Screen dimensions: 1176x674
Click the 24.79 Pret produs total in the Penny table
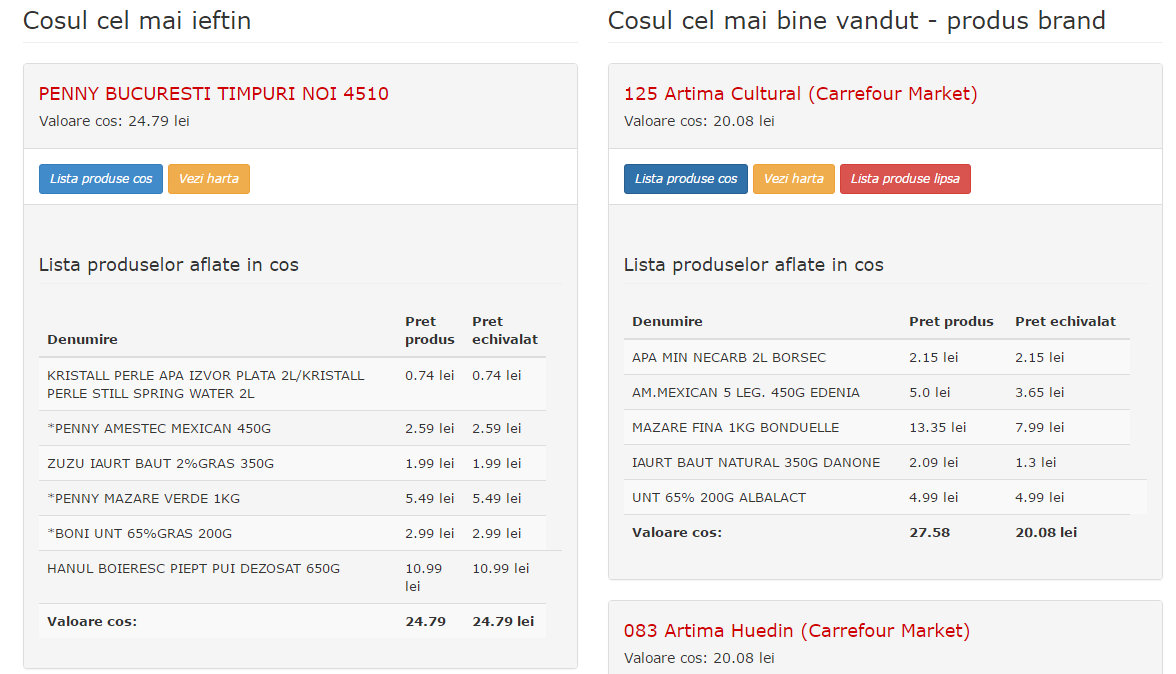point(425,622)
